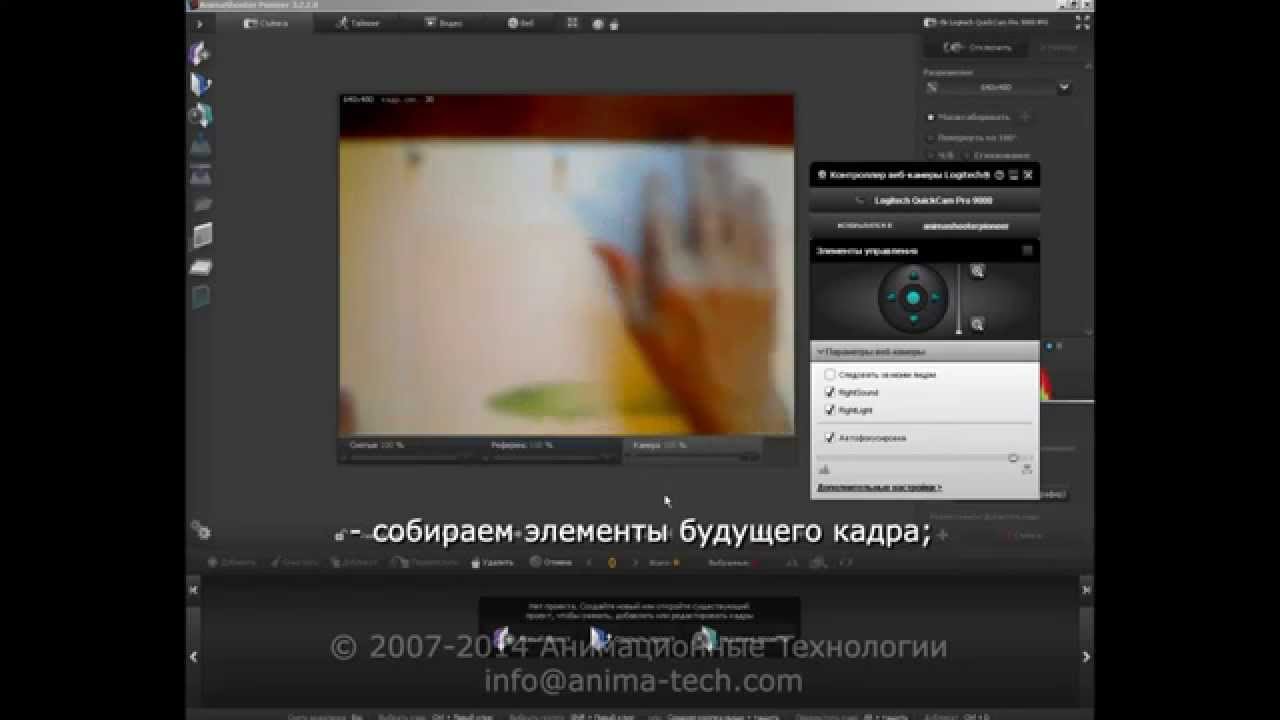Click the orange frame counter 0
1280x720 pixels.
click(x=611, y=562)
